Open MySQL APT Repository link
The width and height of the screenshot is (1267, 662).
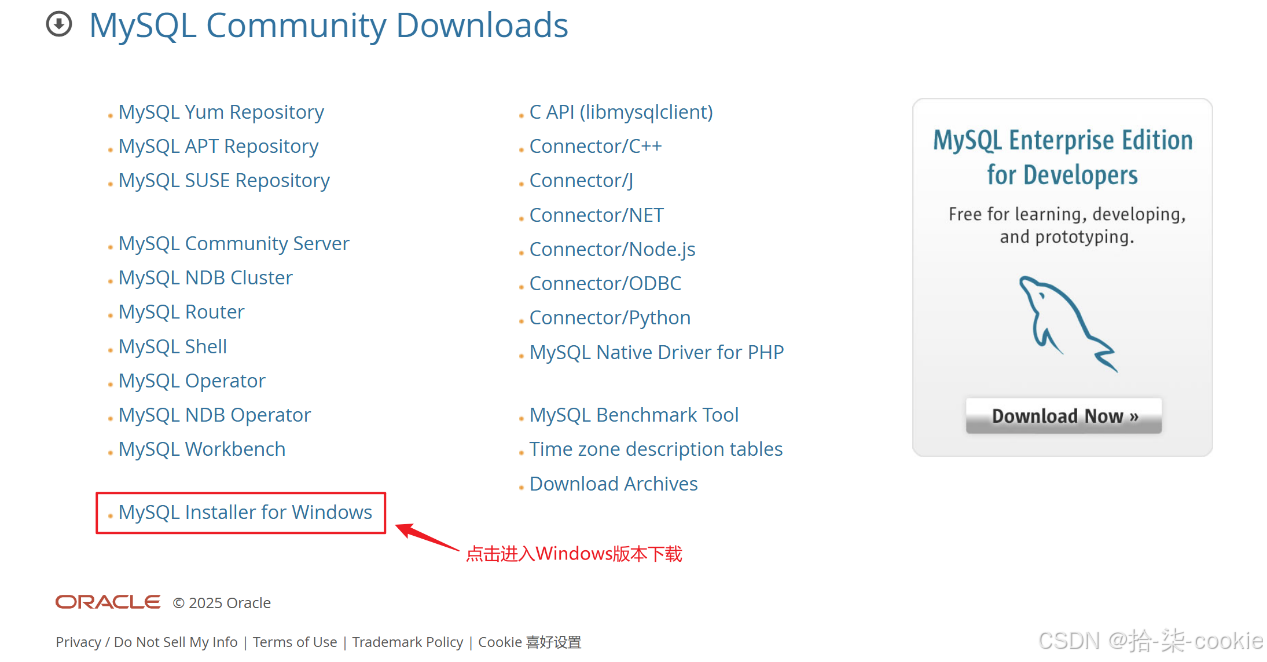(x=218, y=146)
